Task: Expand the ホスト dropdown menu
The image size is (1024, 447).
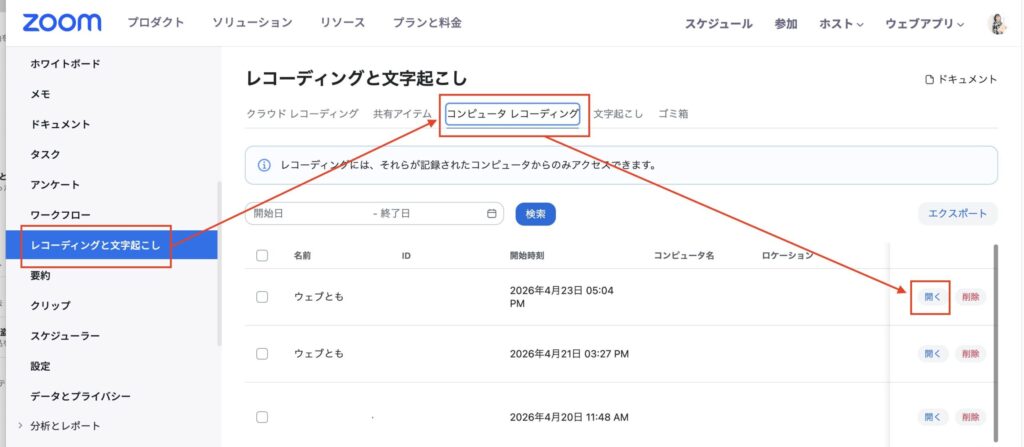Action: coord(843,23)
